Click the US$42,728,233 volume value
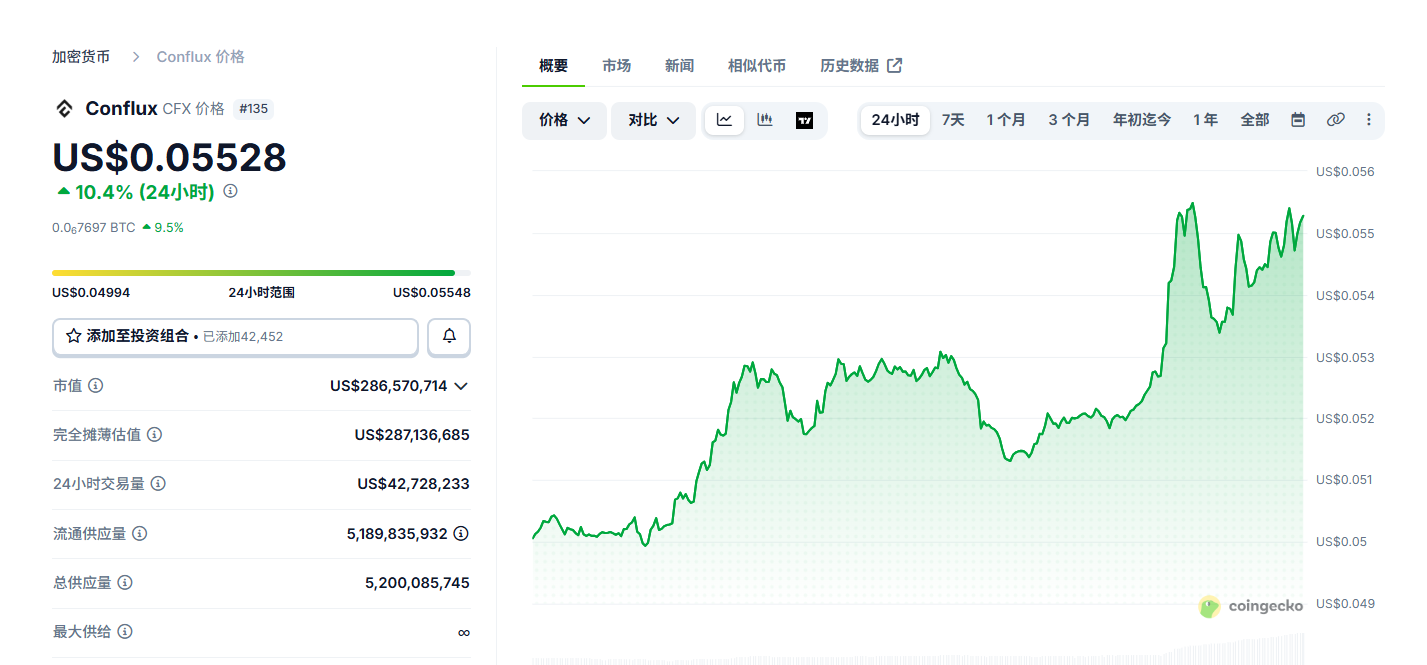 (x=413, y=484)
